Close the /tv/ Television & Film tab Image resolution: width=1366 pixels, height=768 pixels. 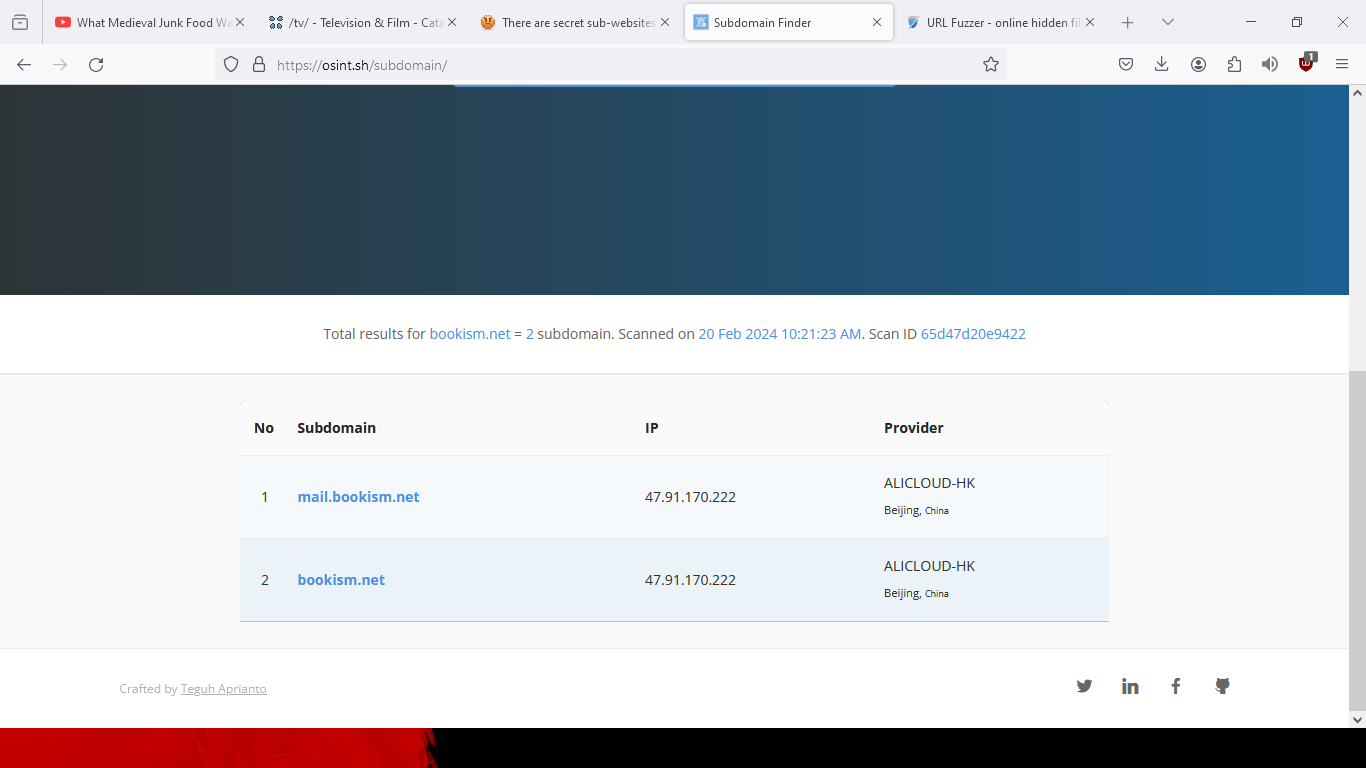click(x=452, y=22)
